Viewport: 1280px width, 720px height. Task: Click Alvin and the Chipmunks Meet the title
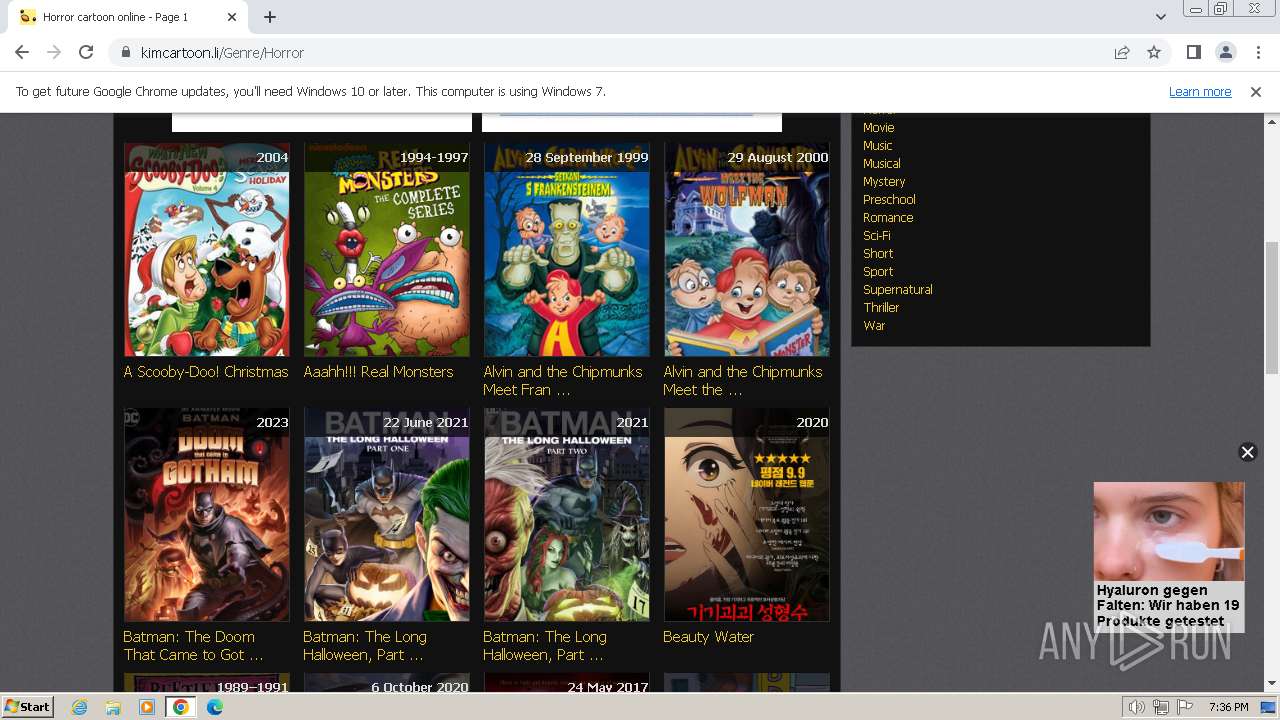[x=743, y=380]
